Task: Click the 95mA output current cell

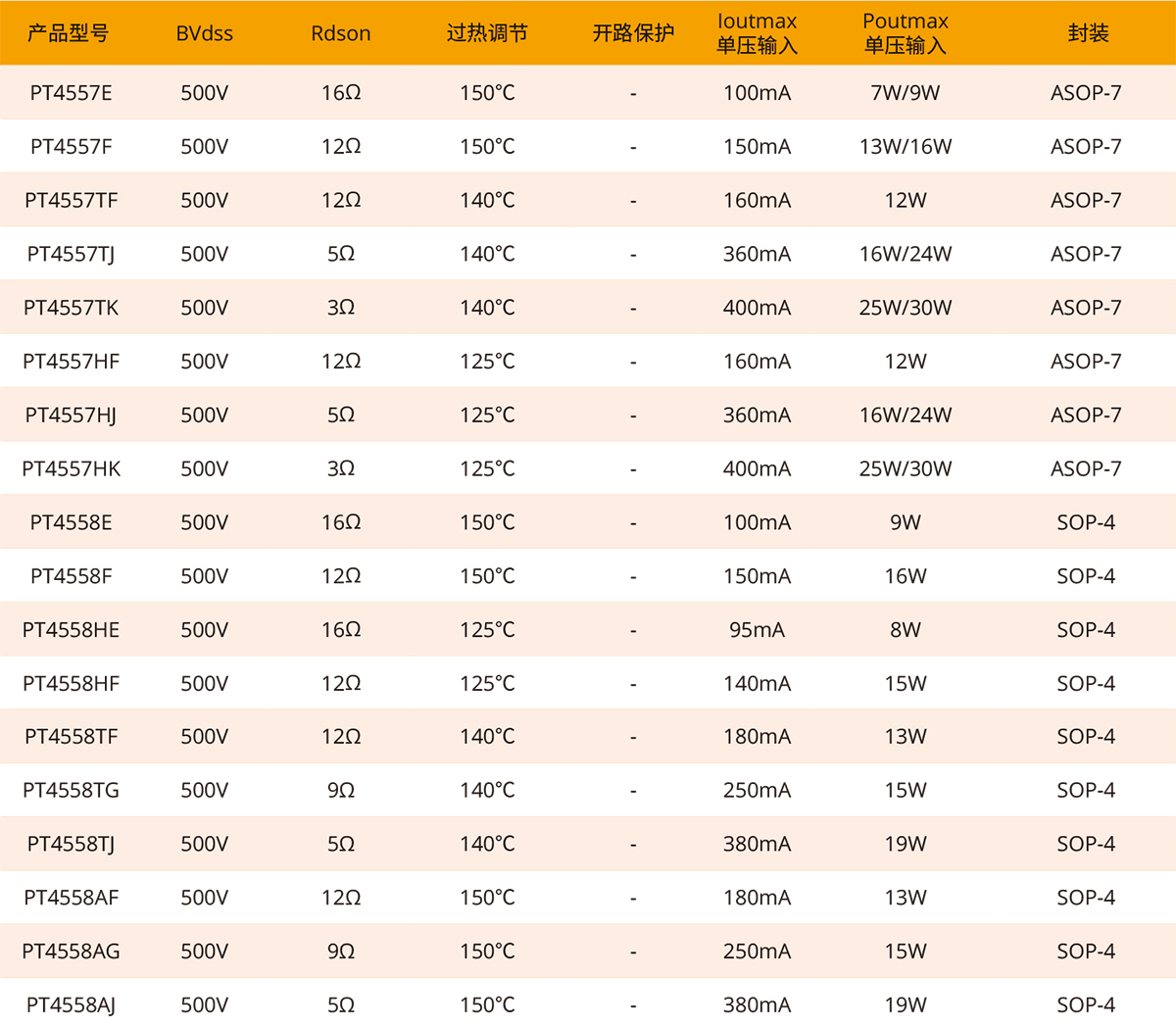Action: [757, 629]
